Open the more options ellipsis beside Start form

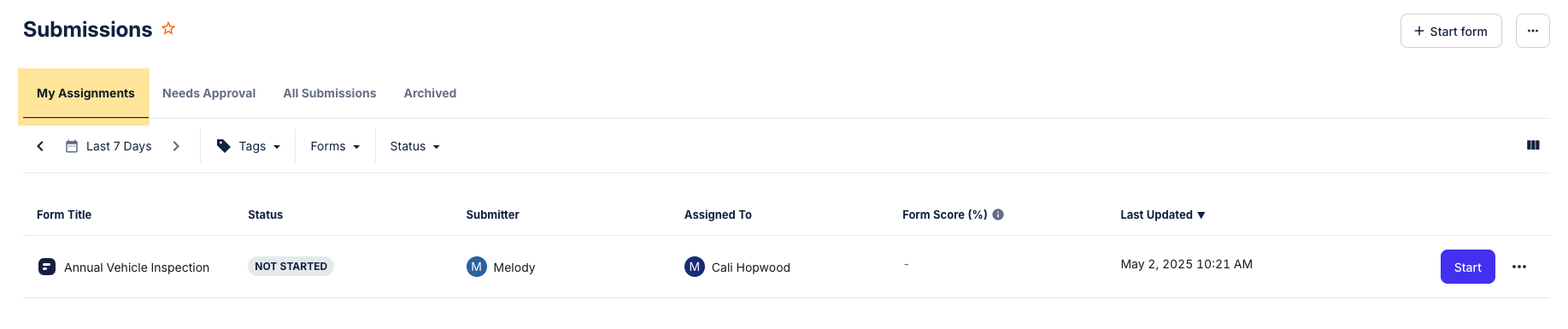(x=1532, y=31)
